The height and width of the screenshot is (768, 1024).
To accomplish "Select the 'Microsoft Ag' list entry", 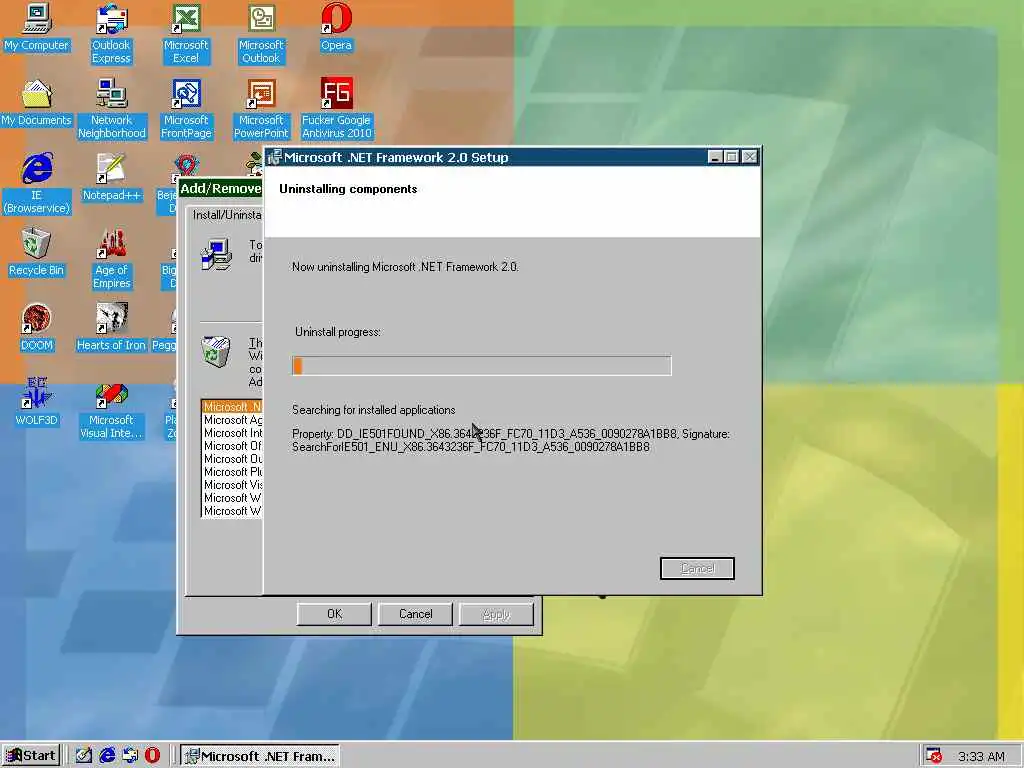I will point(232,420).
